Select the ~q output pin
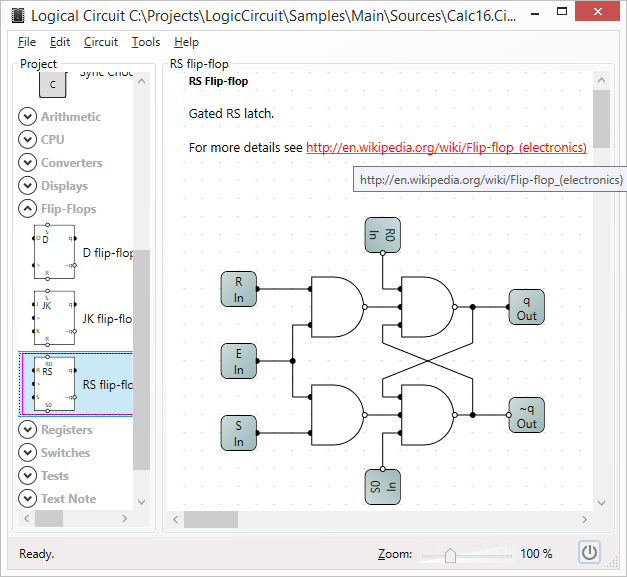Image resolution: width=627 pixels, height=577 pixels. [x=526, y=415]
